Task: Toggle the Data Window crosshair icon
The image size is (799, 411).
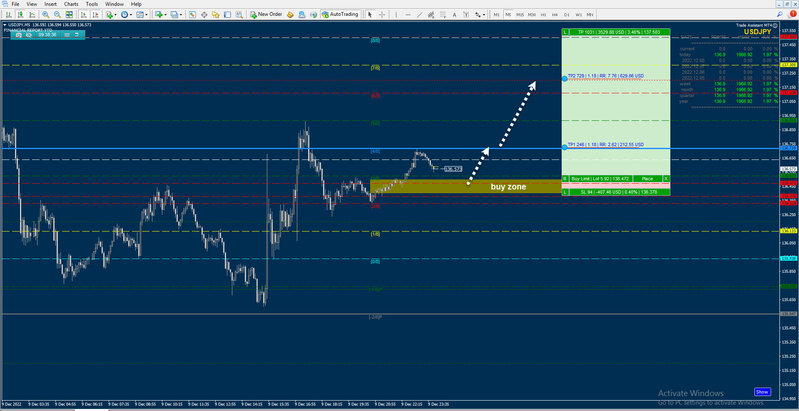Action: (x=204, y=15)
